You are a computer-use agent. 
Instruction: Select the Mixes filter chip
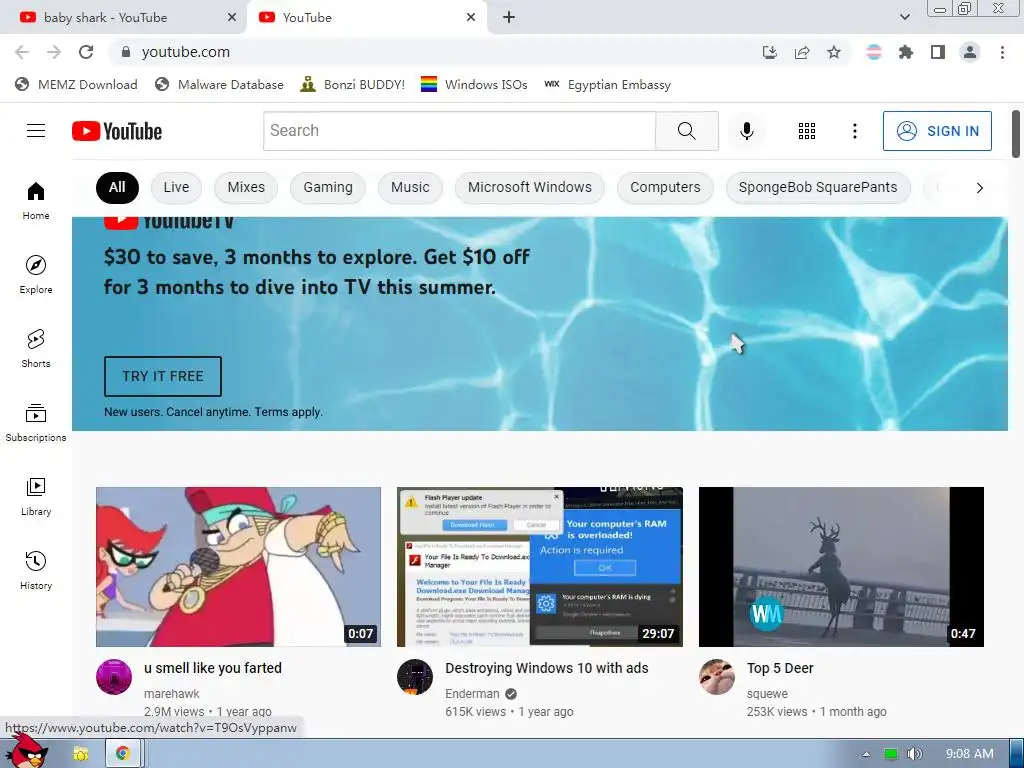(246, 187)
